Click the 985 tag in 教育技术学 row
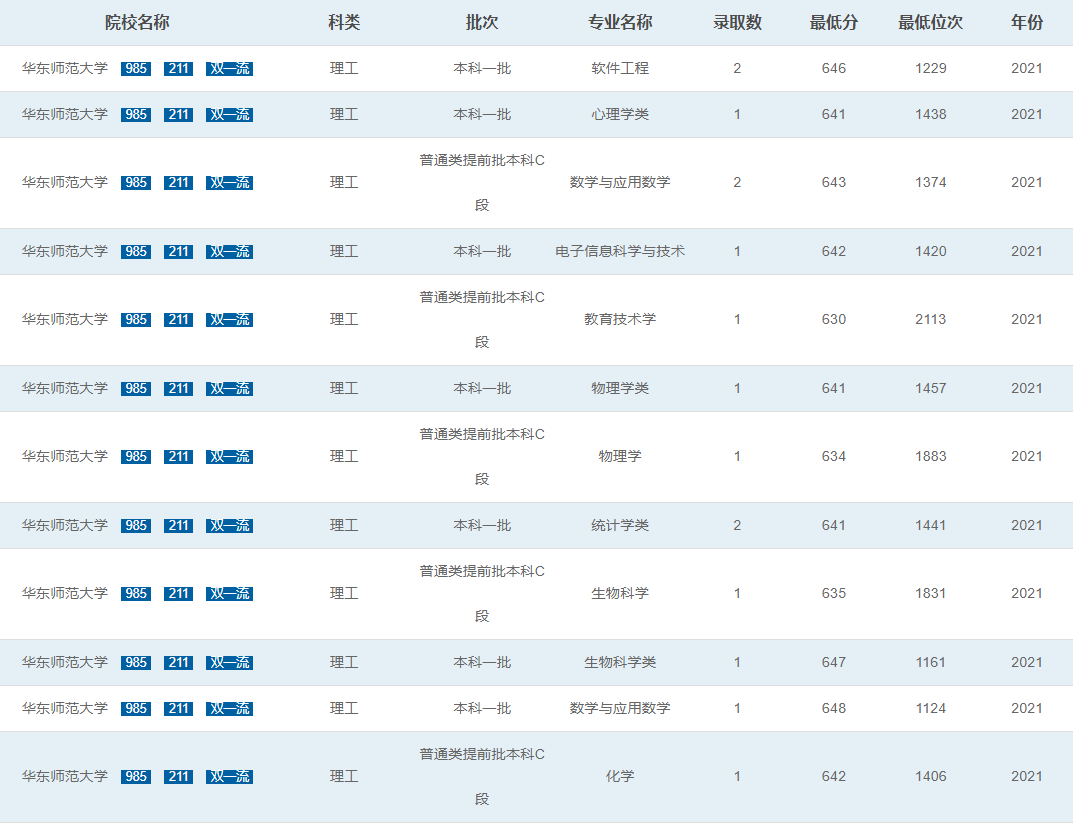1073x824 pixels. (x=135, y=320)
